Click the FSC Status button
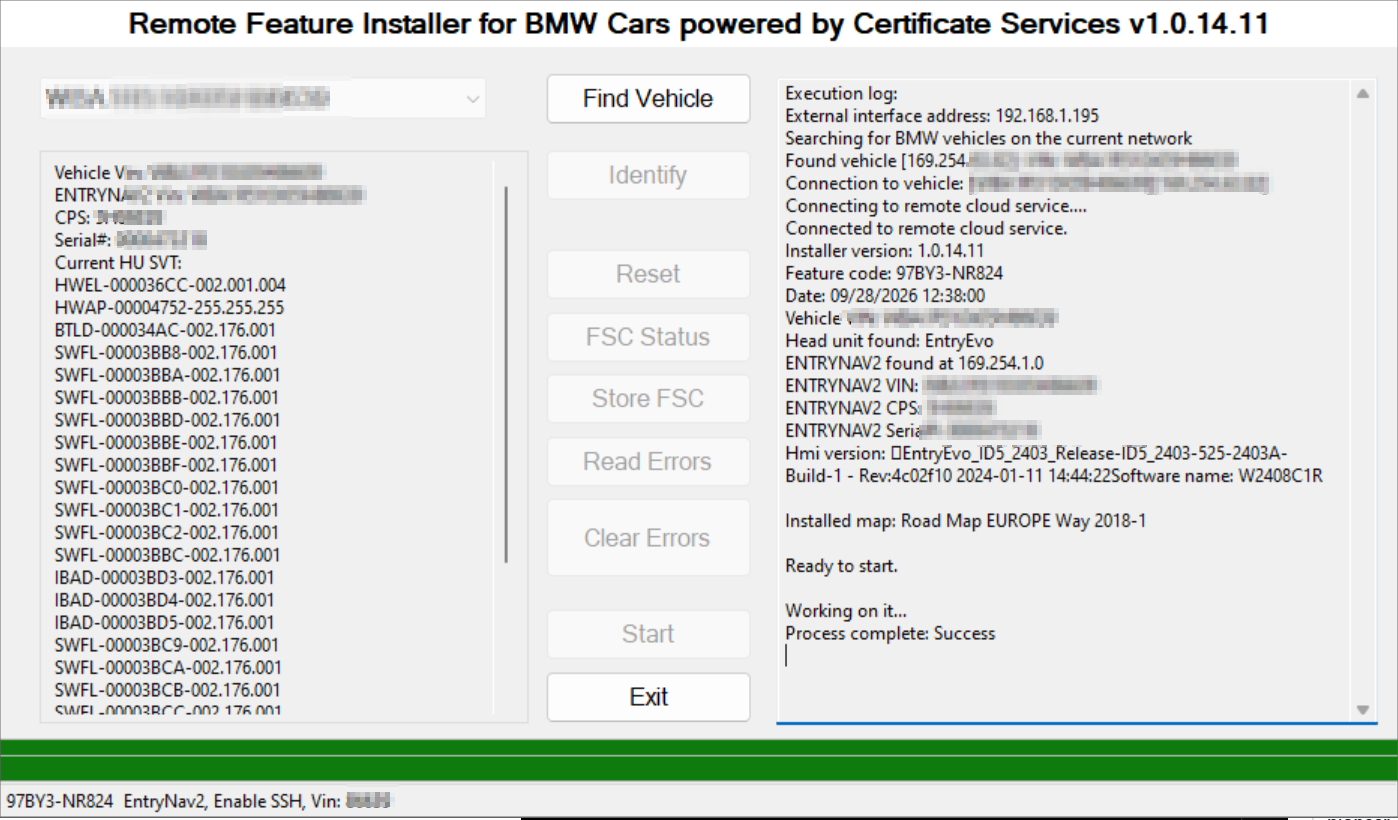 648,337
